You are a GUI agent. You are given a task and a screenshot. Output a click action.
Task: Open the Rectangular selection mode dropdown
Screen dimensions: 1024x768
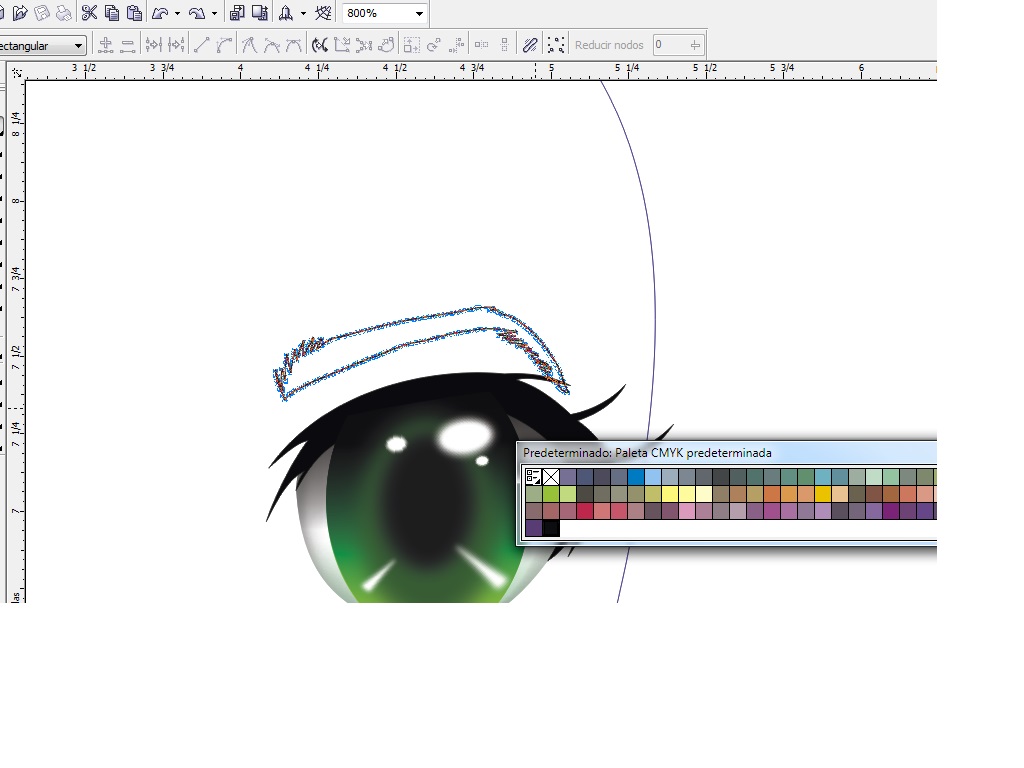click(78, 46)
